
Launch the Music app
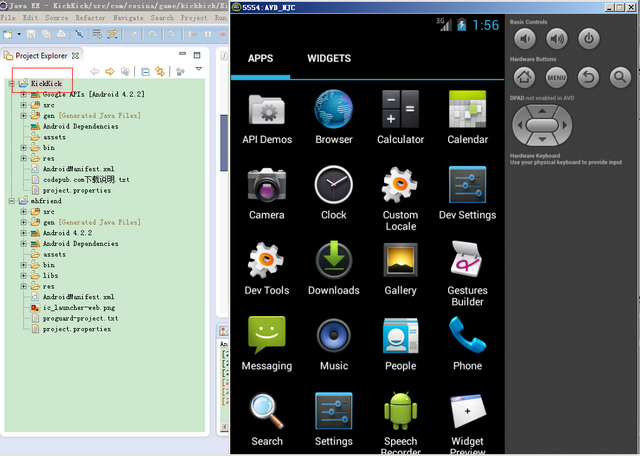(334, 345)
